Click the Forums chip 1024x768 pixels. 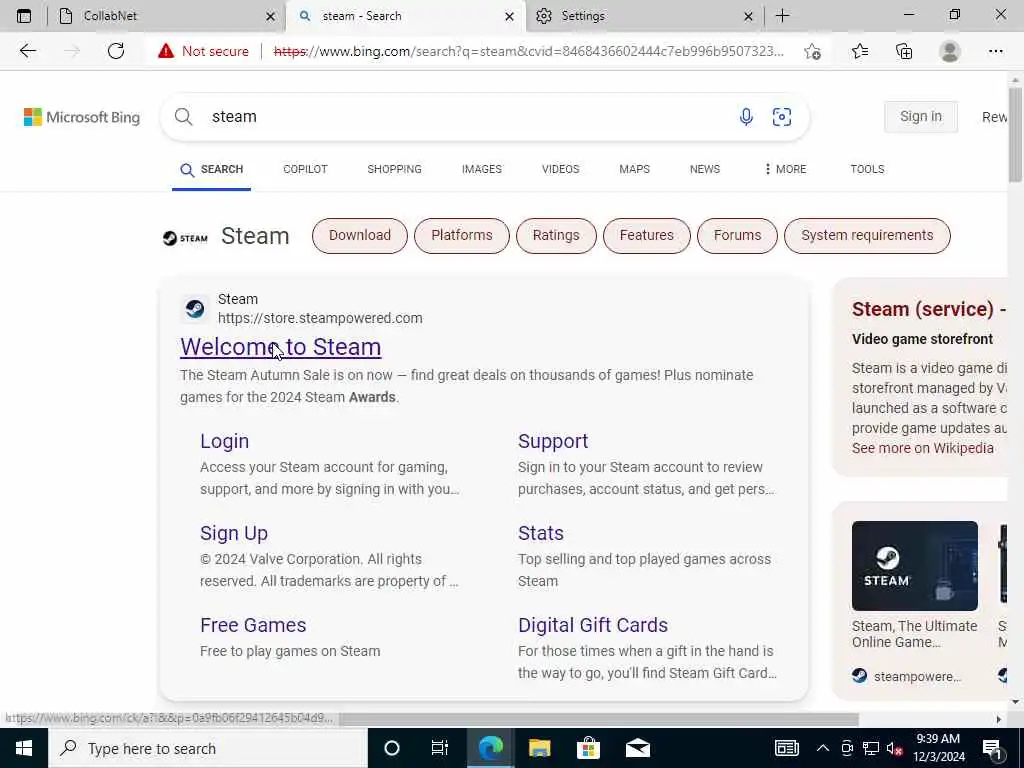coord(737,236)
